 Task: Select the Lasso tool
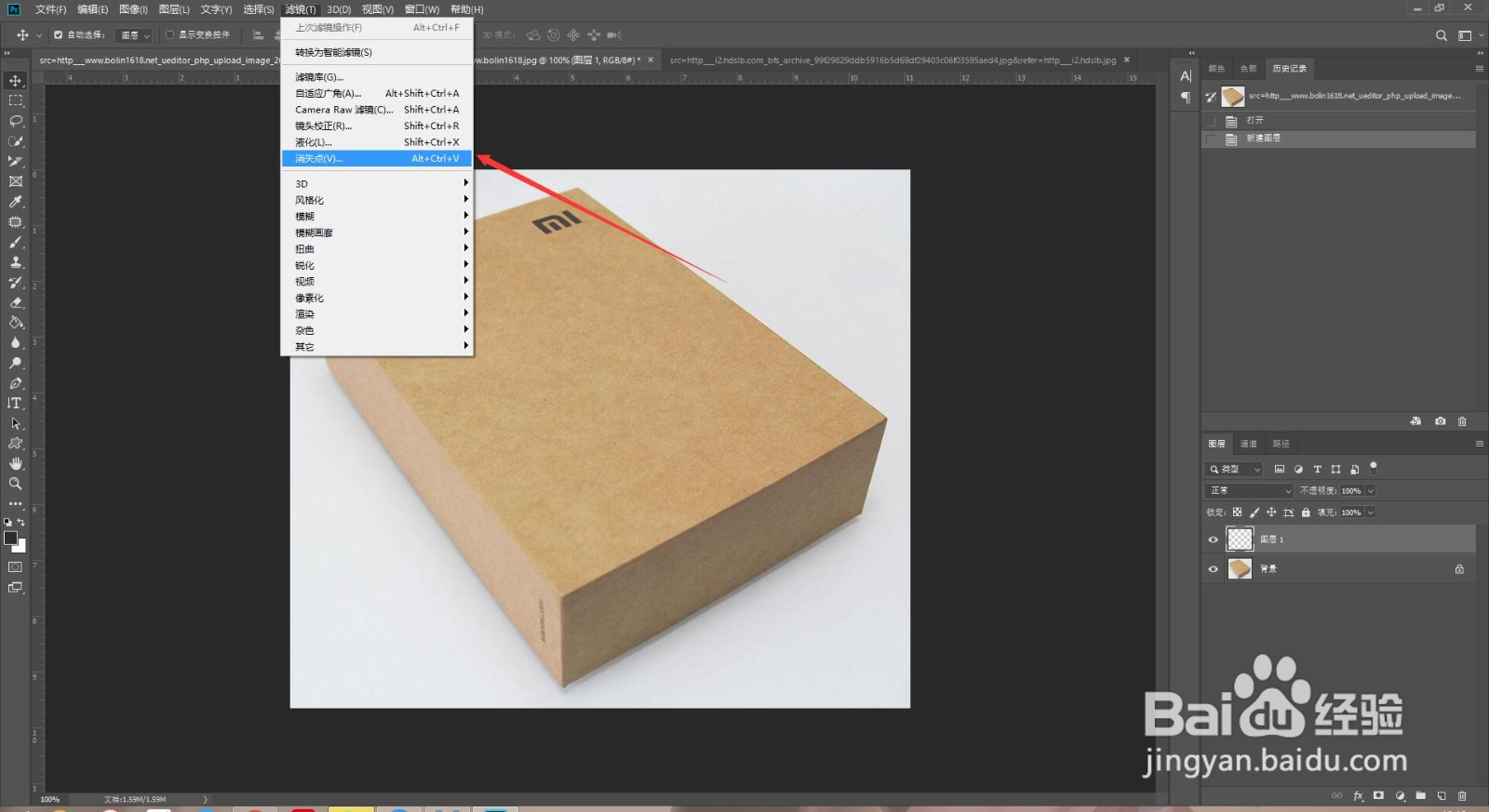15,121
